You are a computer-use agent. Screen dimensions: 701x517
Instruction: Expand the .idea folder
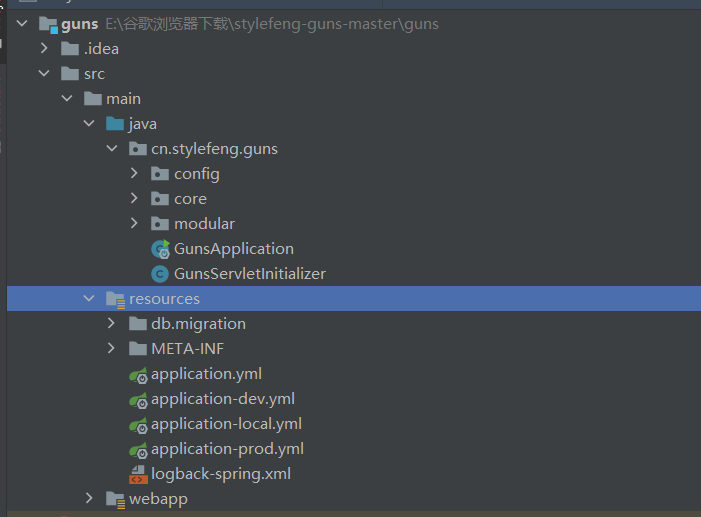(x=44, y=48)
